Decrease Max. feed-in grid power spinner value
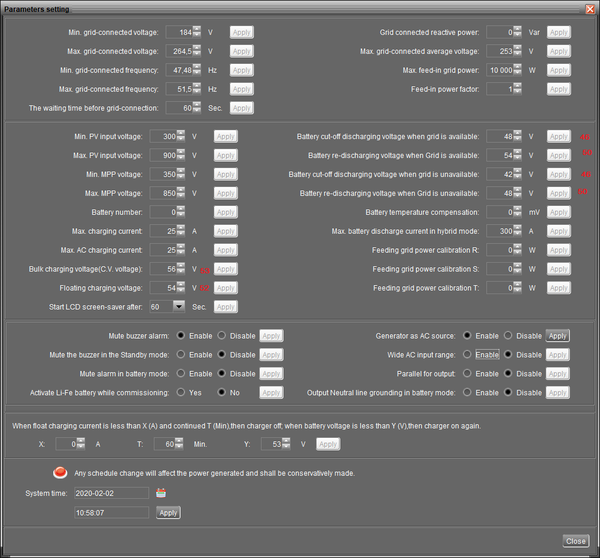This screenshot has height=558, width=600. (x=517, y=73)
